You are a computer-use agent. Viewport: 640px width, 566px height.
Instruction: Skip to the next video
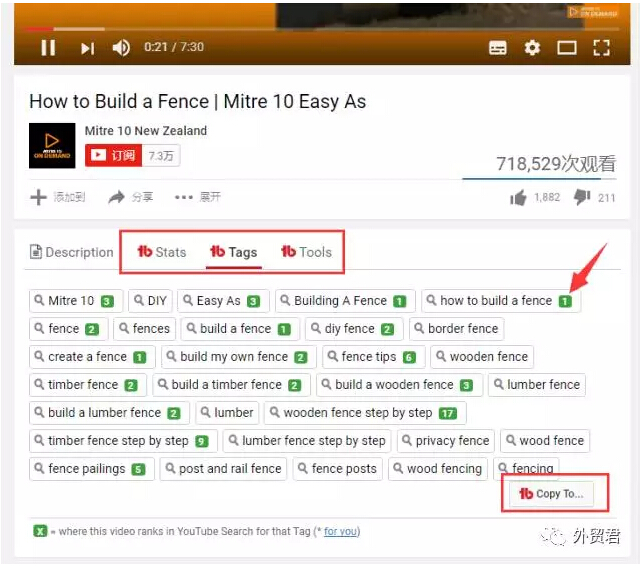87,48
